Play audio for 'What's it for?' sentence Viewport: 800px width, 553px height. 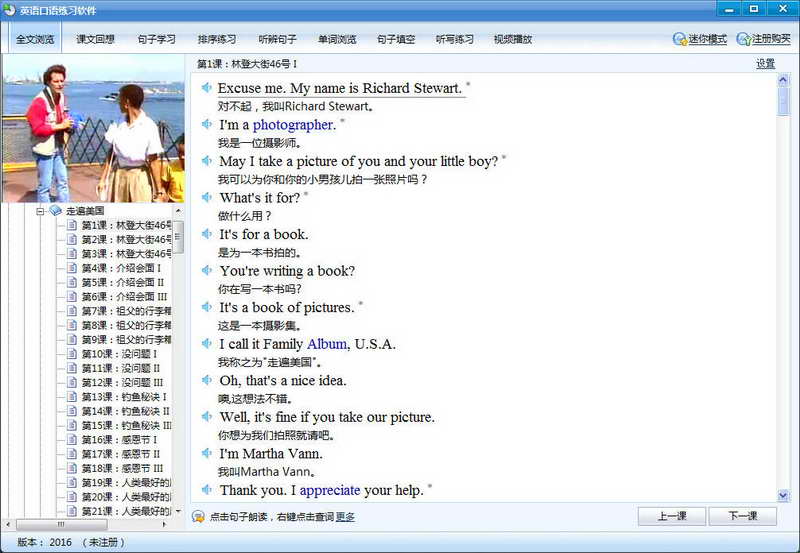pyautogui.click(x=207, y=197)
